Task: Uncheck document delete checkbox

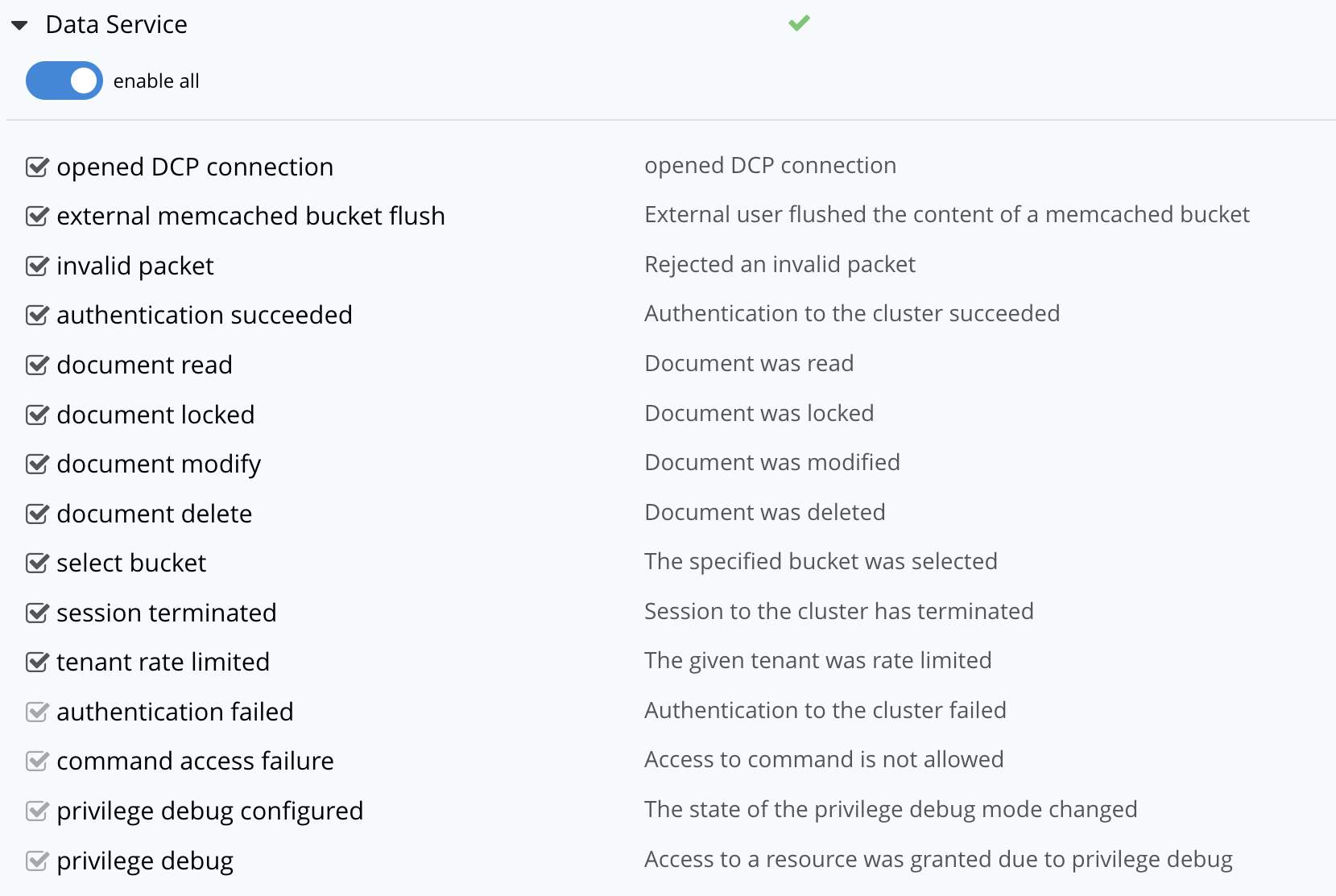Action: 37,514
